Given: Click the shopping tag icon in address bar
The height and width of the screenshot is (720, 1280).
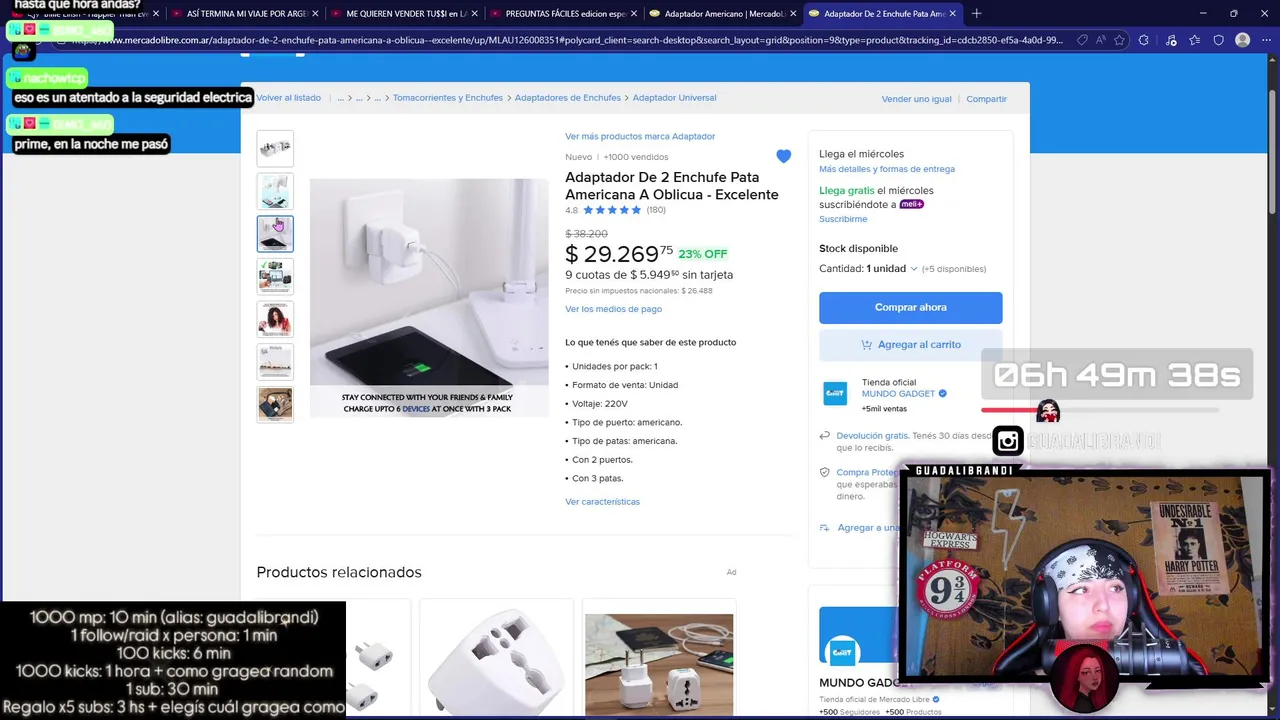Looking at the screenshot, I should (1082, 40).
